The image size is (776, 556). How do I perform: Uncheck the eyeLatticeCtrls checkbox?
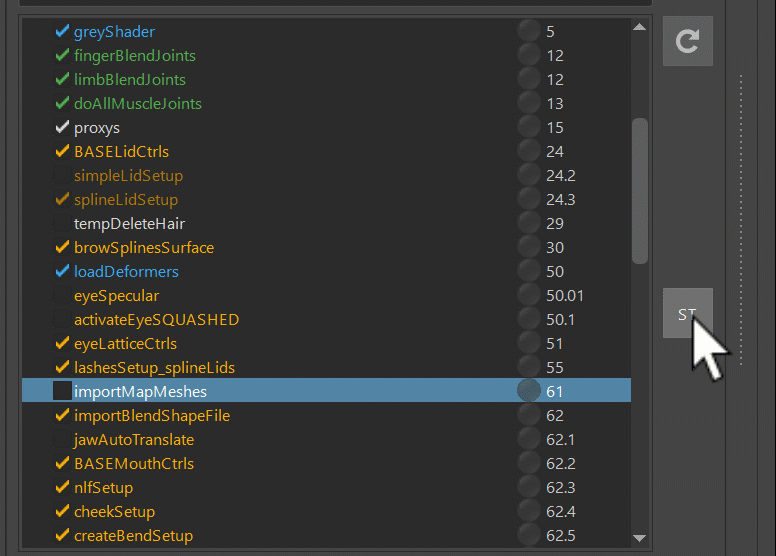pyautogui.click(x=62, y=344)
